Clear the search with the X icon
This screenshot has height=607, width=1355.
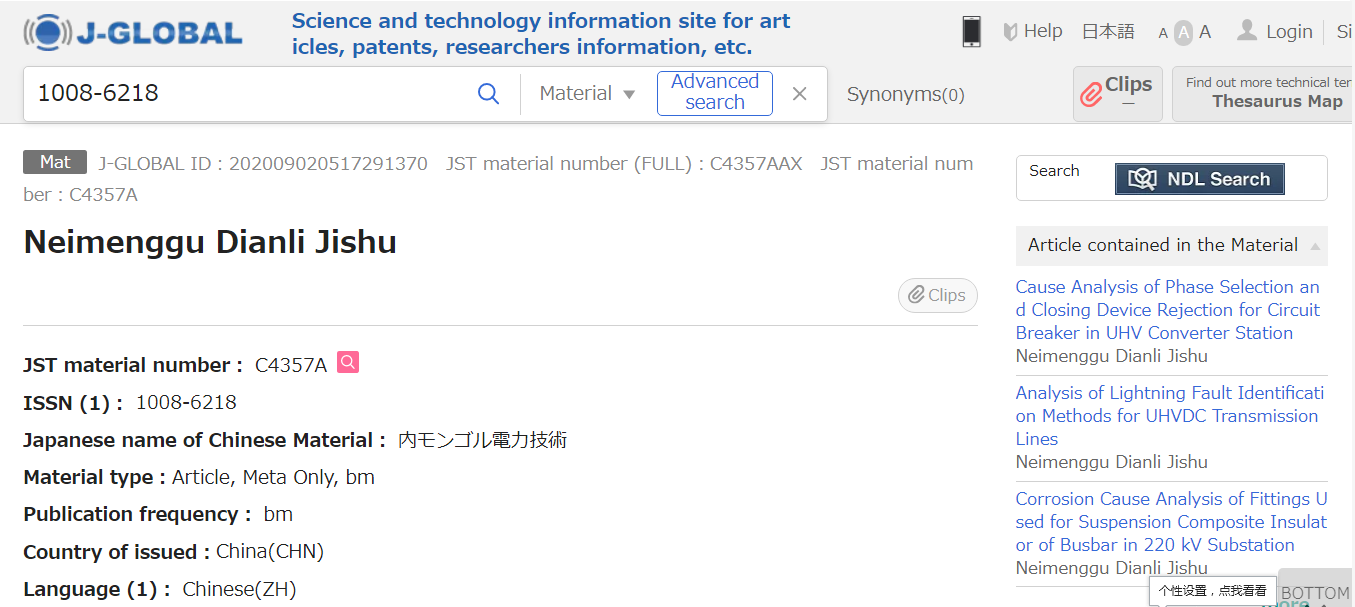pyautogui.click(x=799, y=94)
